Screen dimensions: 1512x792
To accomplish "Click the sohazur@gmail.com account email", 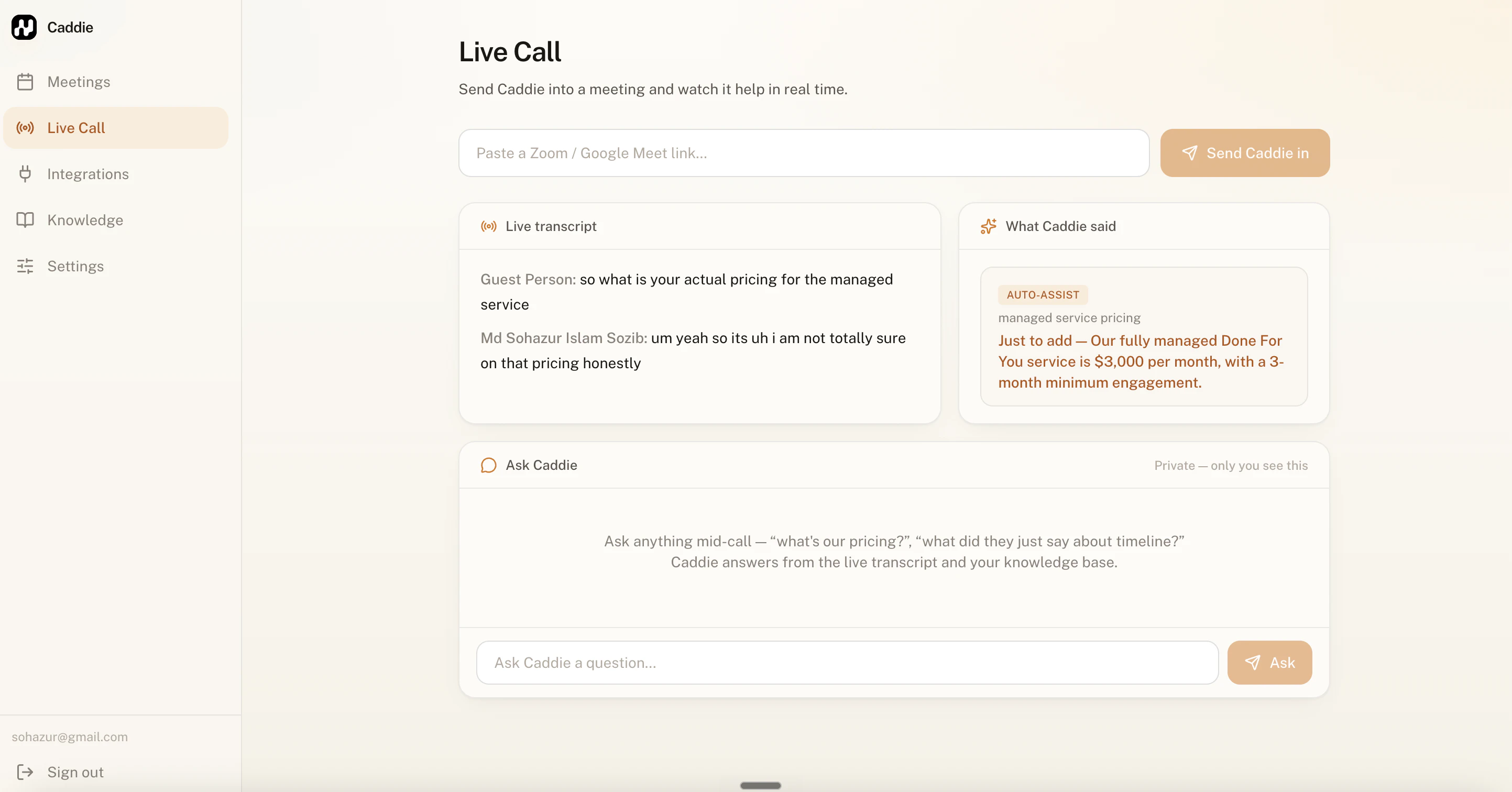I will pos(70,737).
